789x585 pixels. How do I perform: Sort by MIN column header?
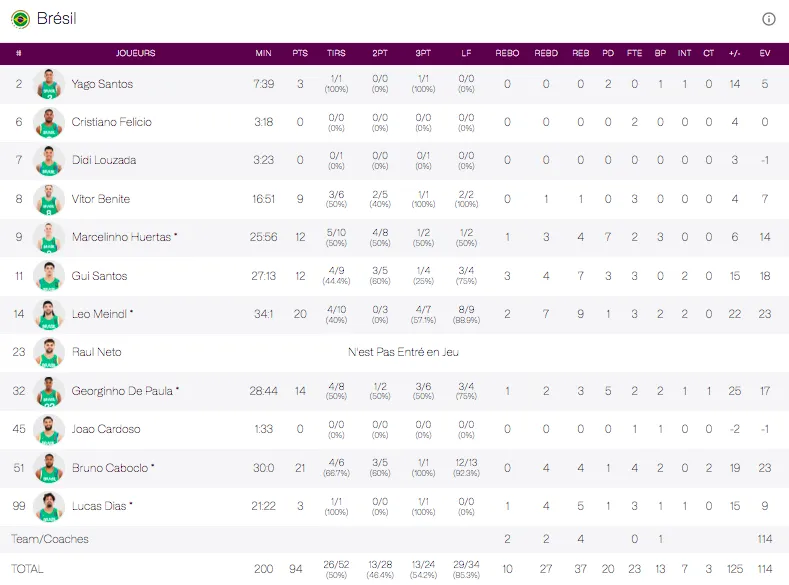263,53
